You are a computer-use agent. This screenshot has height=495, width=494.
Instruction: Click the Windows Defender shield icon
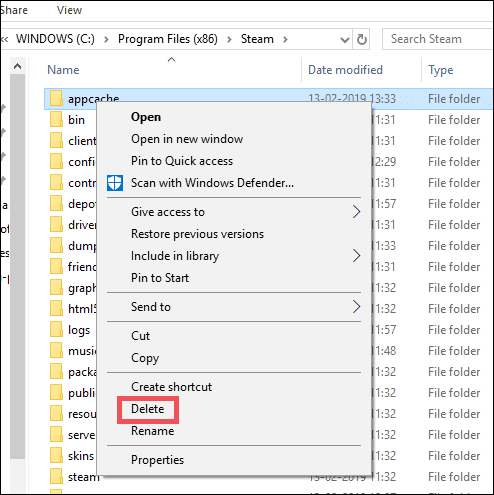[115, 183]
